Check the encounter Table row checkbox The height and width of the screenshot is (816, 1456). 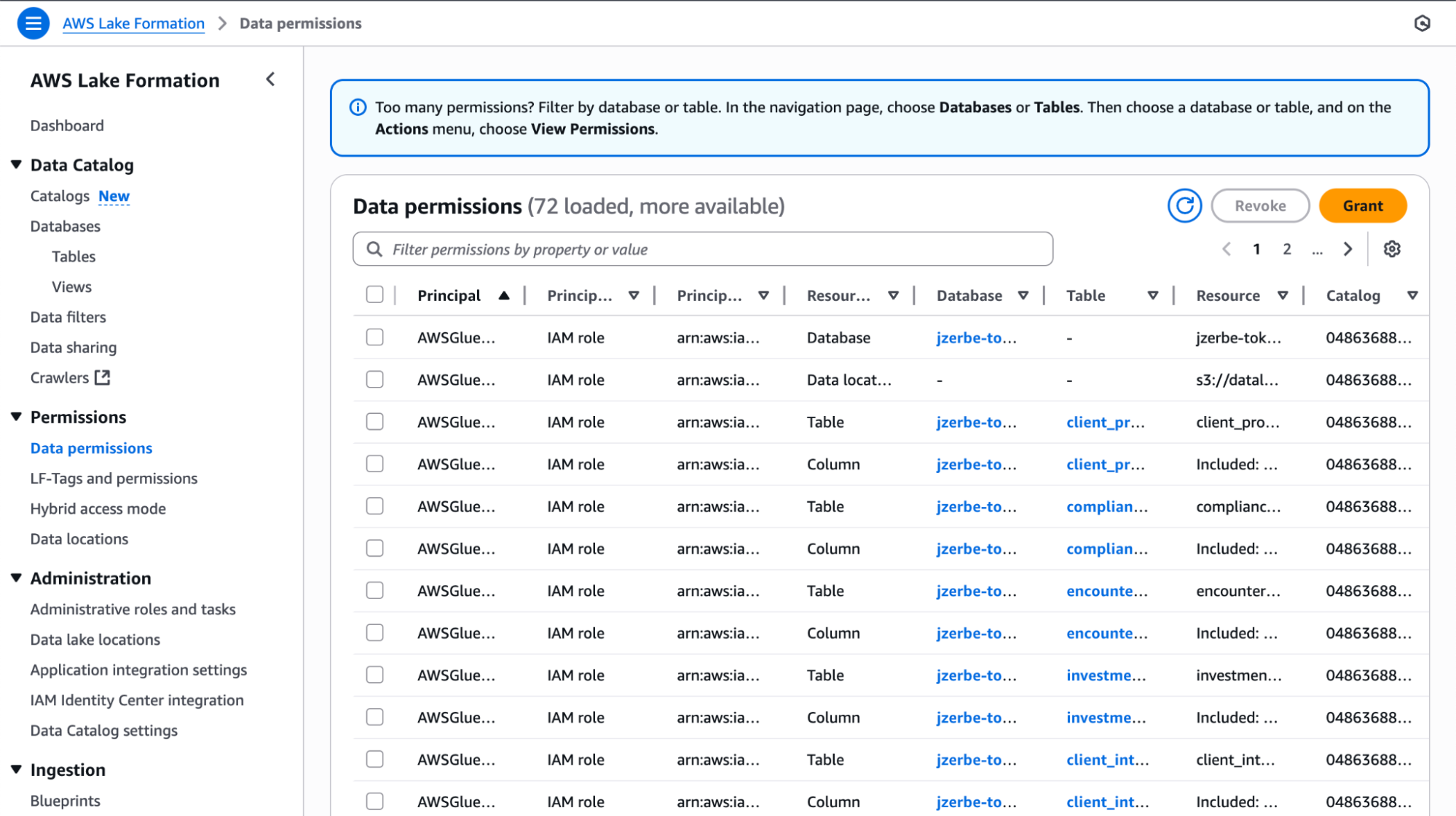374,591
